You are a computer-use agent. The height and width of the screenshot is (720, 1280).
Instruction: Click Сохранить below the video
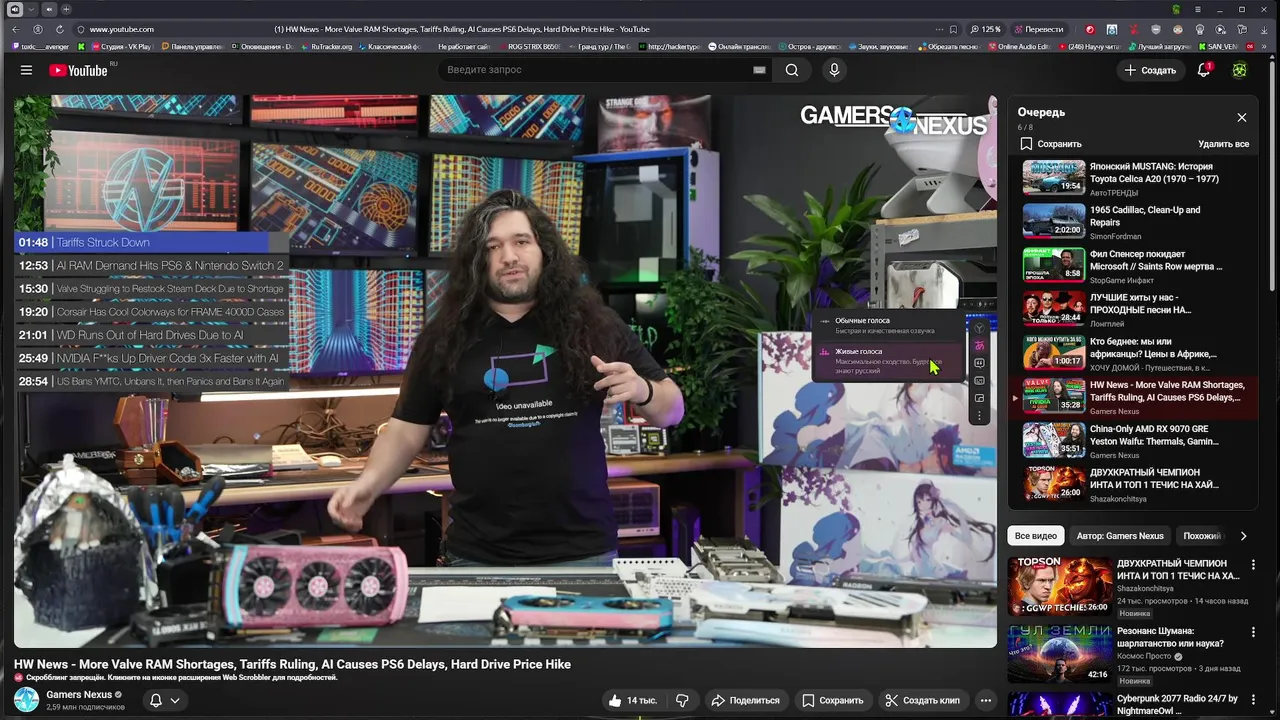[x=833, y=700]
